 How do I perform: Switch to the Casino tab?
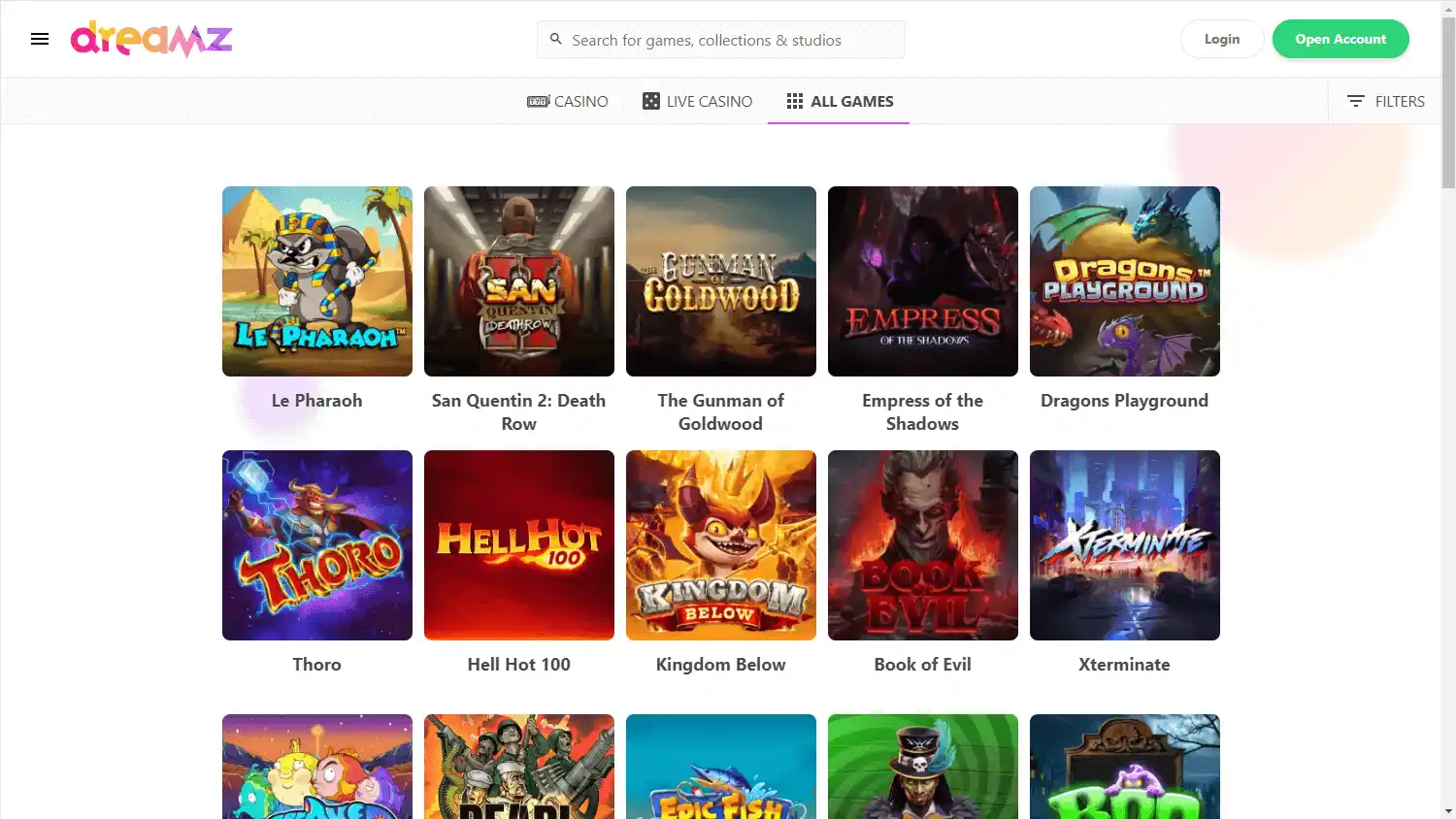568,101
